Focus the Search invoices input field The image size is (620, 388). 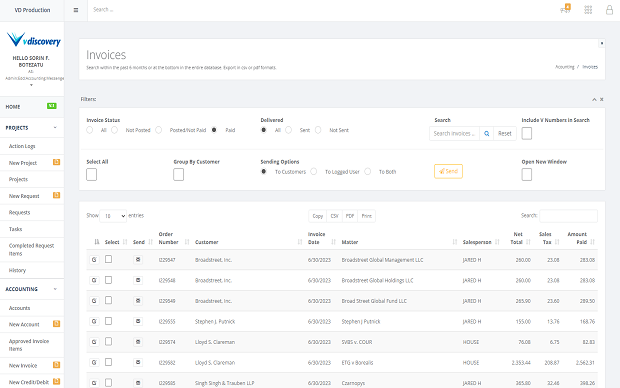coord(454,134)
